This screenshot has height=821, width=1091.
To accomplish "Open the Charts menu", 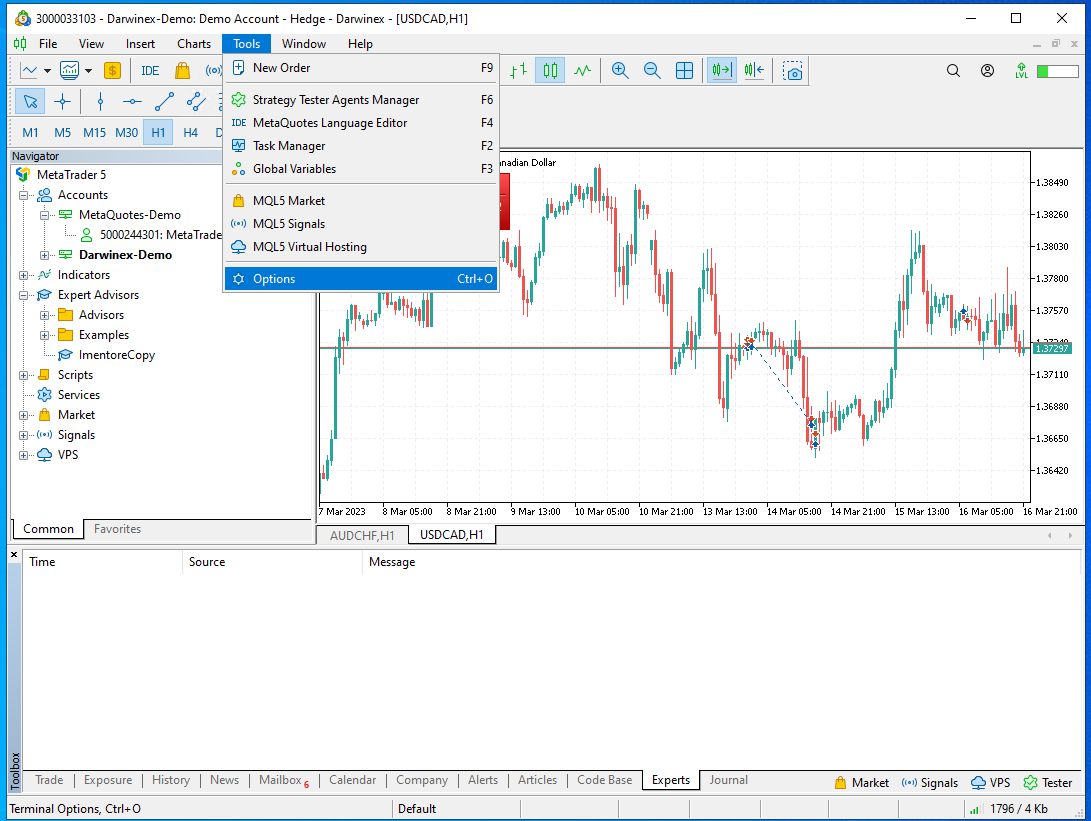I will 194,44.
